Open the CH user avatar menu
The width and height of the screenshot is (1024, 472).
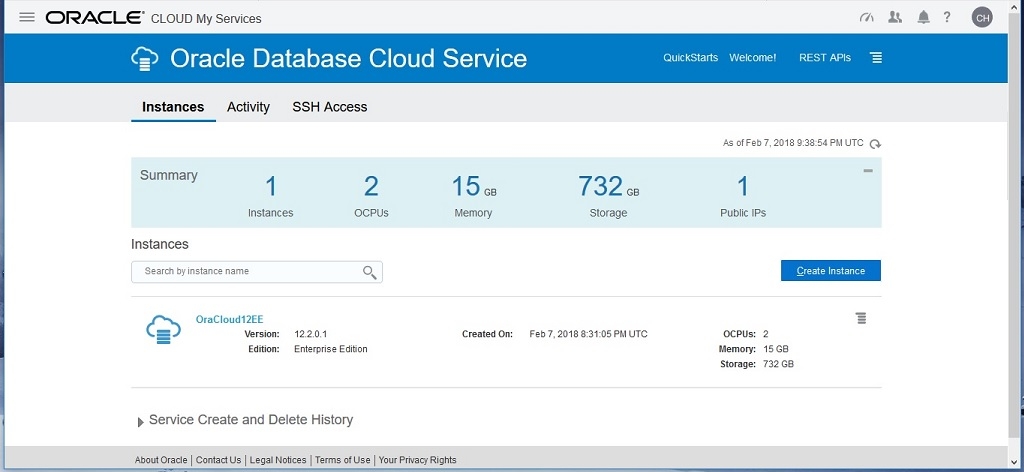tap(982, 18)
